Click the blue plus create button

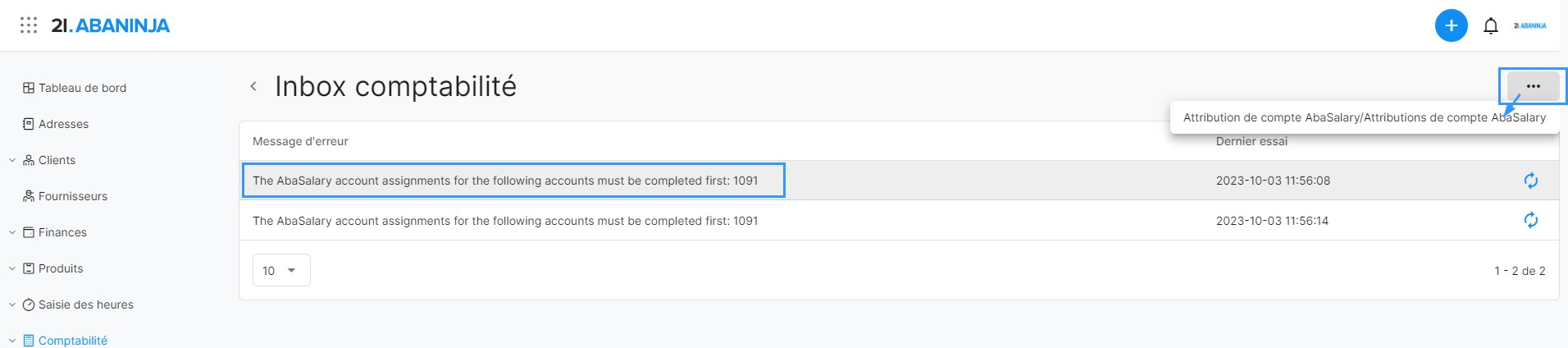coord(1451,25)
